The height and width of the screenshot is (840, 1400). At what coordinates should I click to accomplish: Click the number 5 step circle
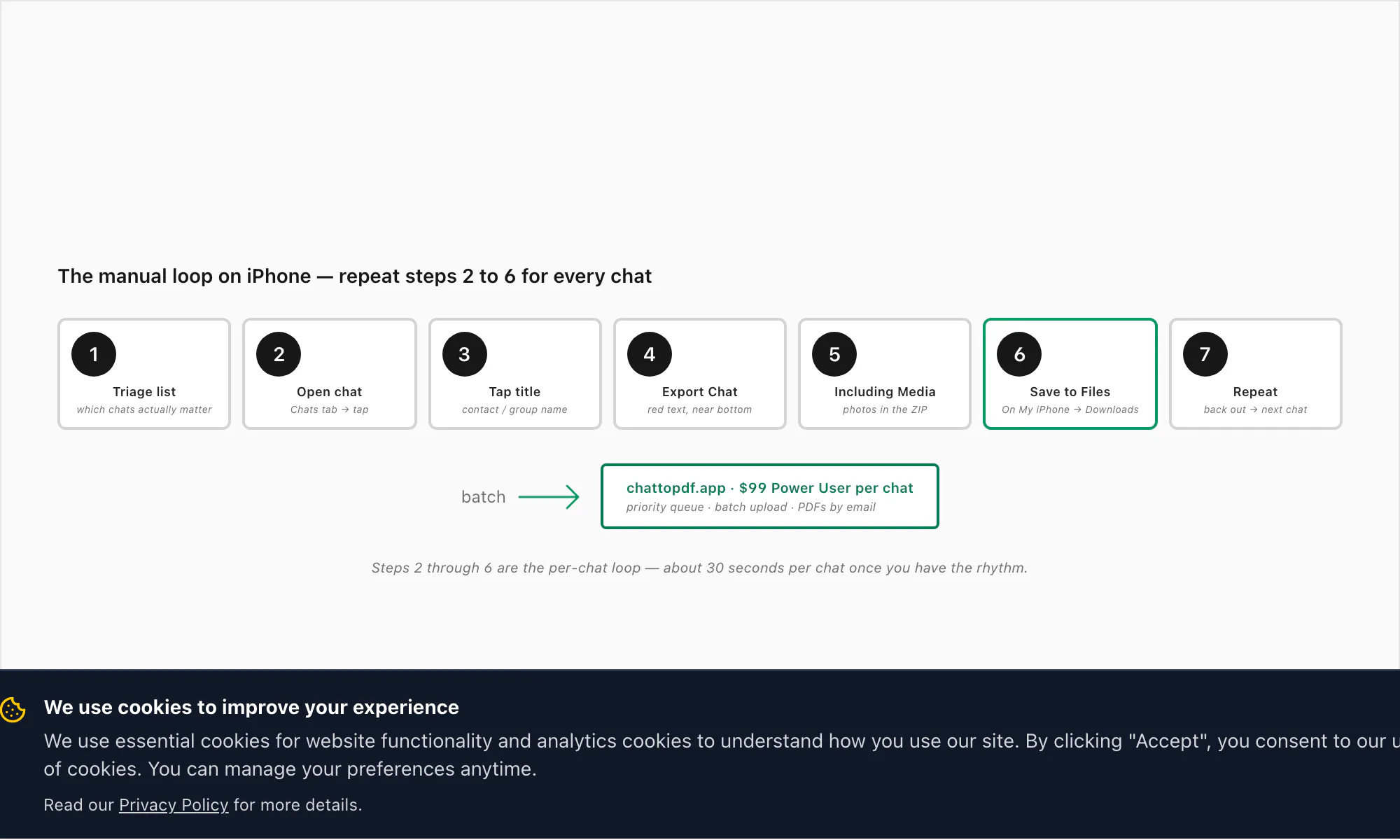834,354
